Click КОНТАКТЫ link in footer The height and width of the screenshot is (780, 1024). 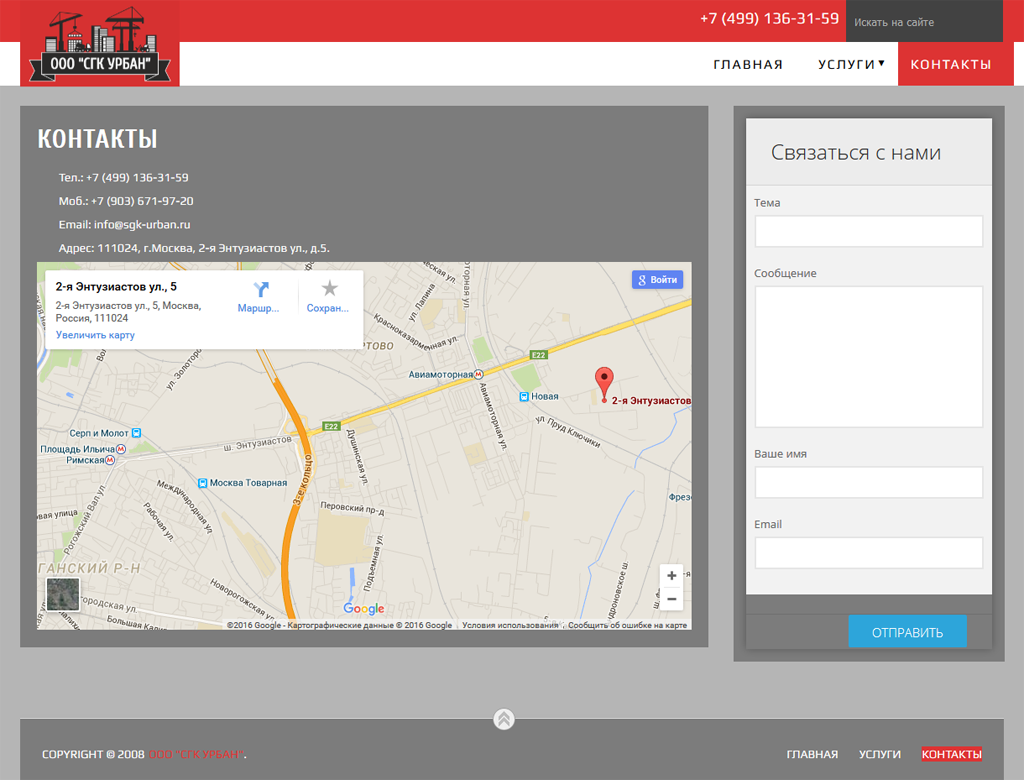tap(952, 754)
